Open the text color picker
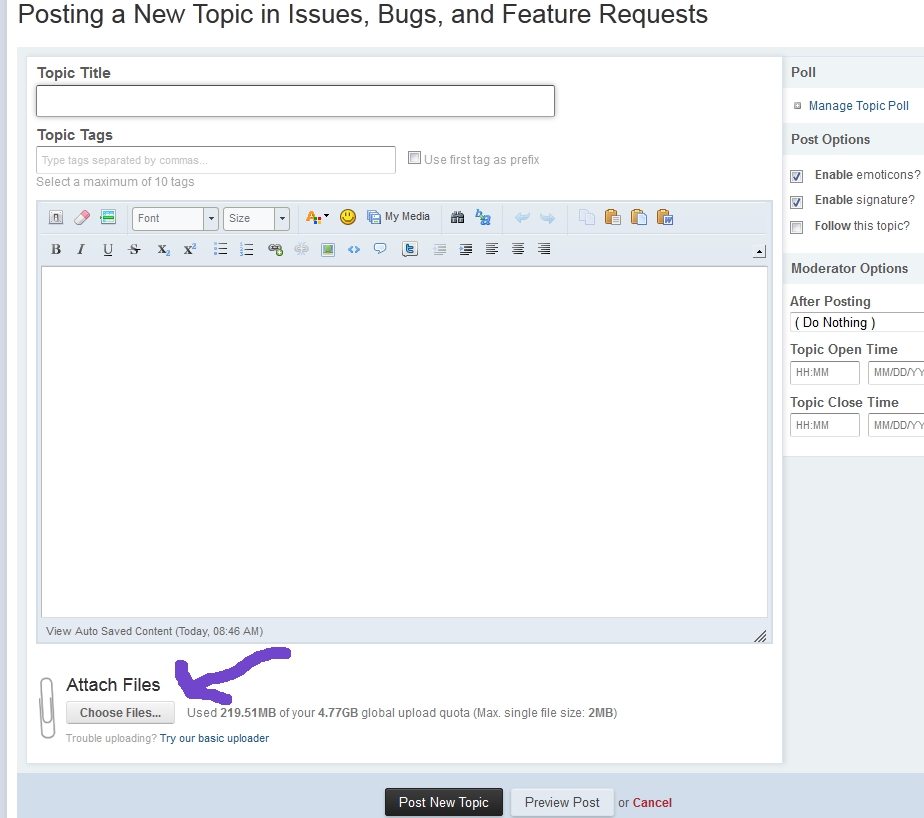 [316, 217]
